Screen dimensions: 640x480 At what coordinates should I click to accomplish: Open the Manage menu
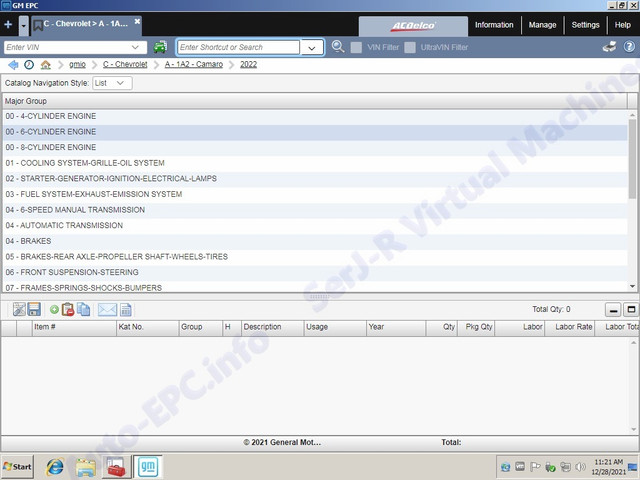point(542,25)
